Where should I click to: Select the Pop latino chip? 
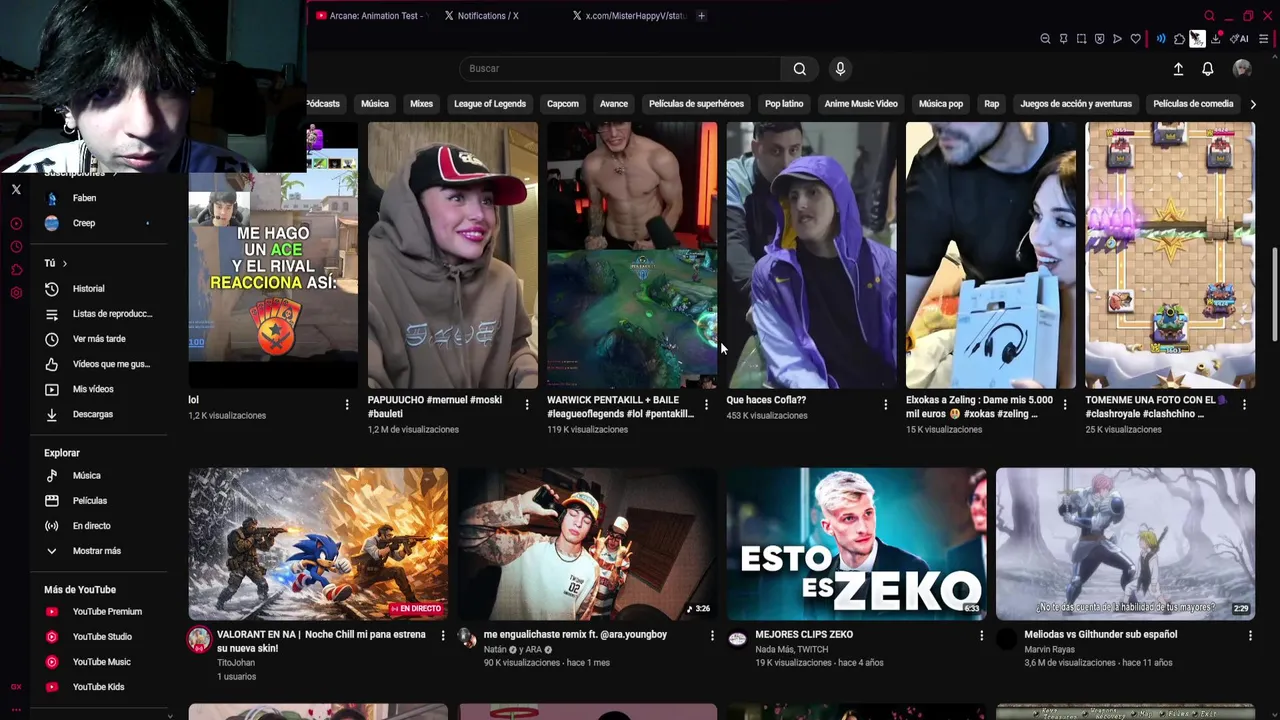tap(784, 104)
